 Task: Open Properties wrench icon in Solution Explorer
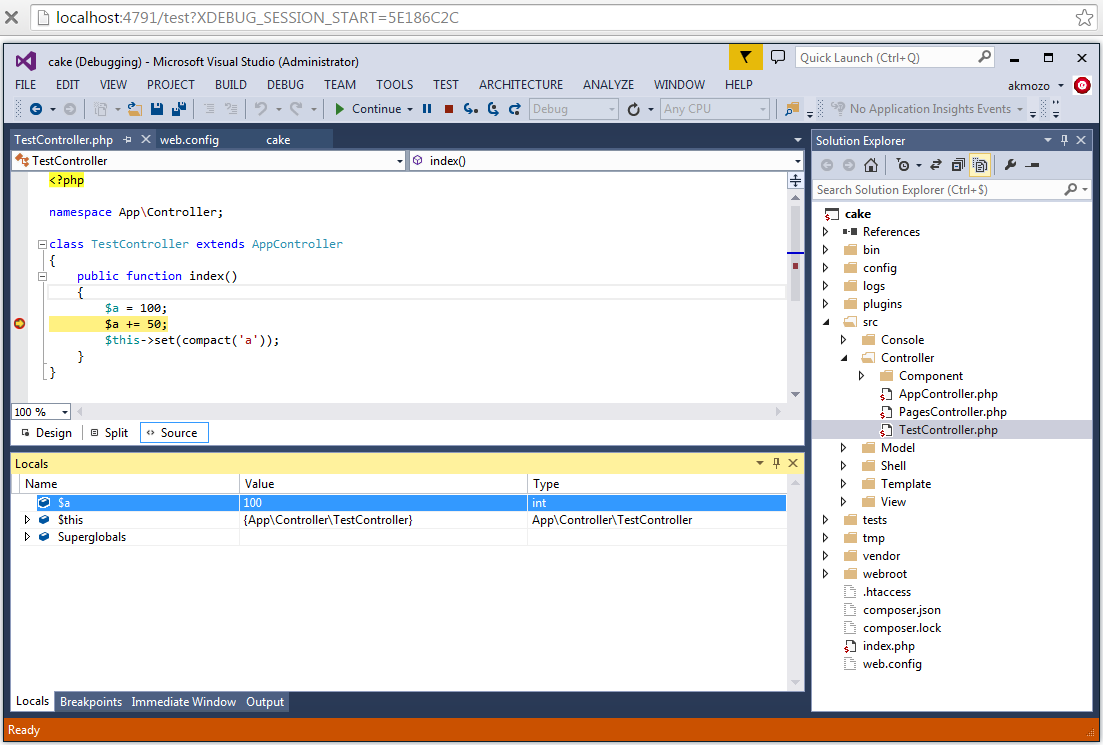tap(1010, 165)
